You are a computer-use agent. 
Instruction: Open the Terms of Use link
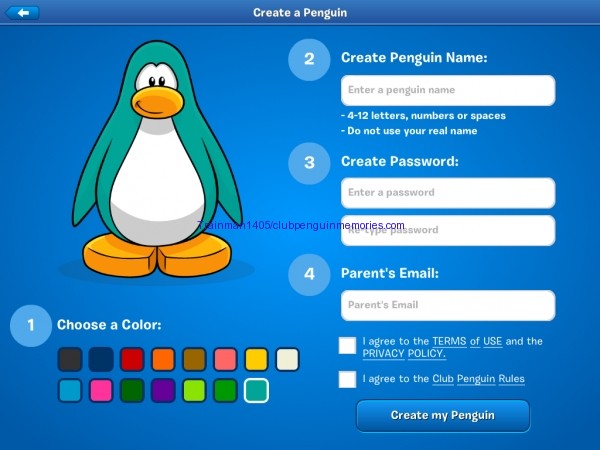(467, 341)
